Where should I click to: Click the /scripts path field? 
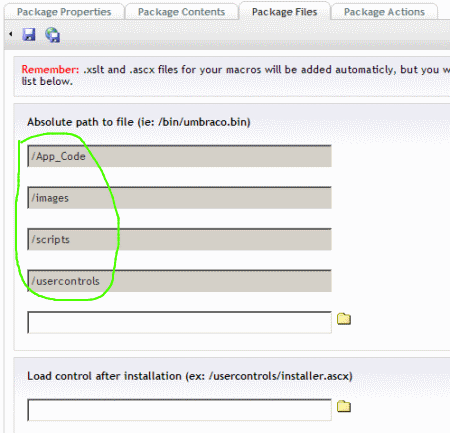click(179, 239)
